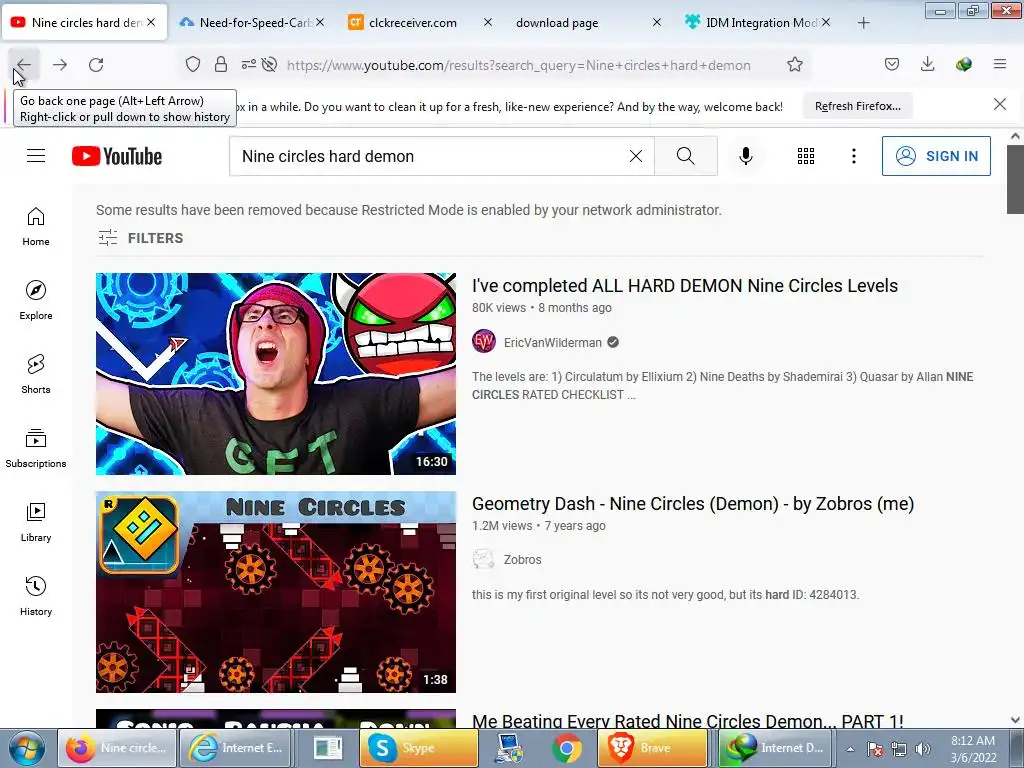Toggle the YouTube guide hamburger menu
The width and height of the screenshot is (1024, 768).
[36, 156]
